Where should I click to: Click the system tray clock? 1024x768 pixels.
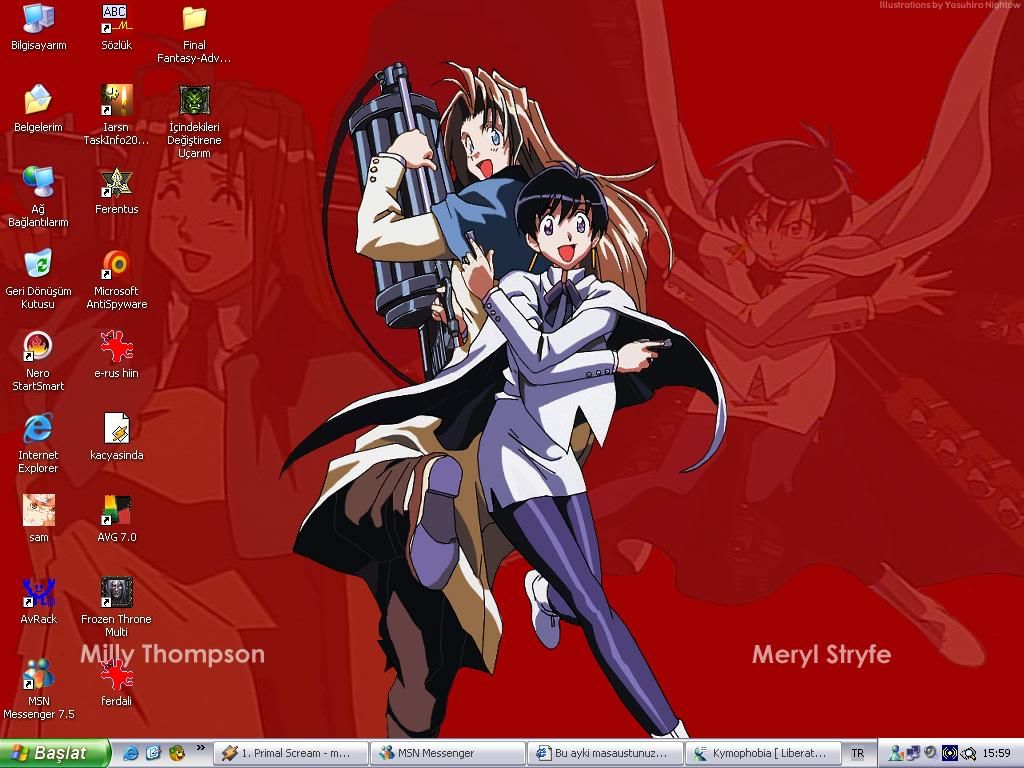coord(996,753)
